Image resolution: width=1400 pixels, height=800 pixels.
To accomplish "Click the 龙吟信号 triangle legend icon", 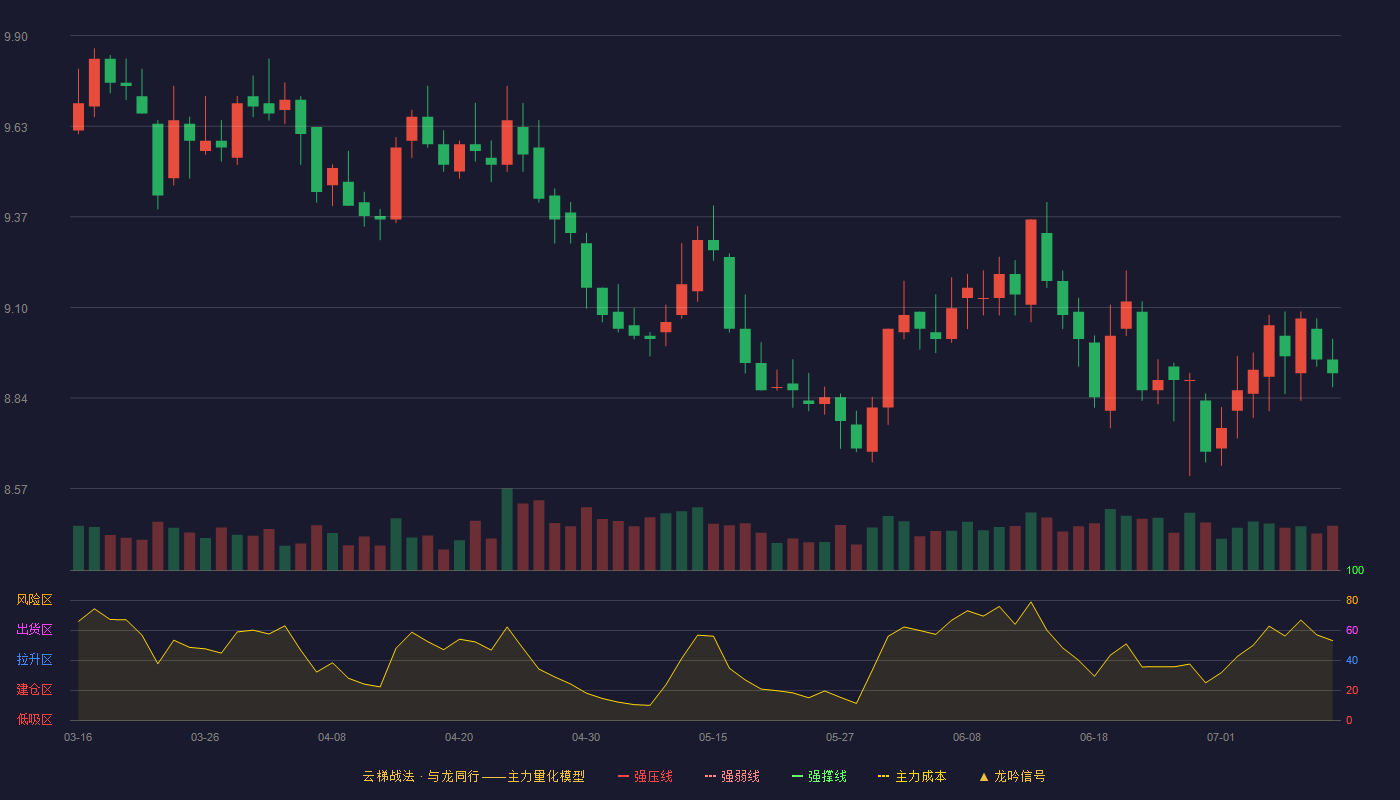I will [984, 776].
